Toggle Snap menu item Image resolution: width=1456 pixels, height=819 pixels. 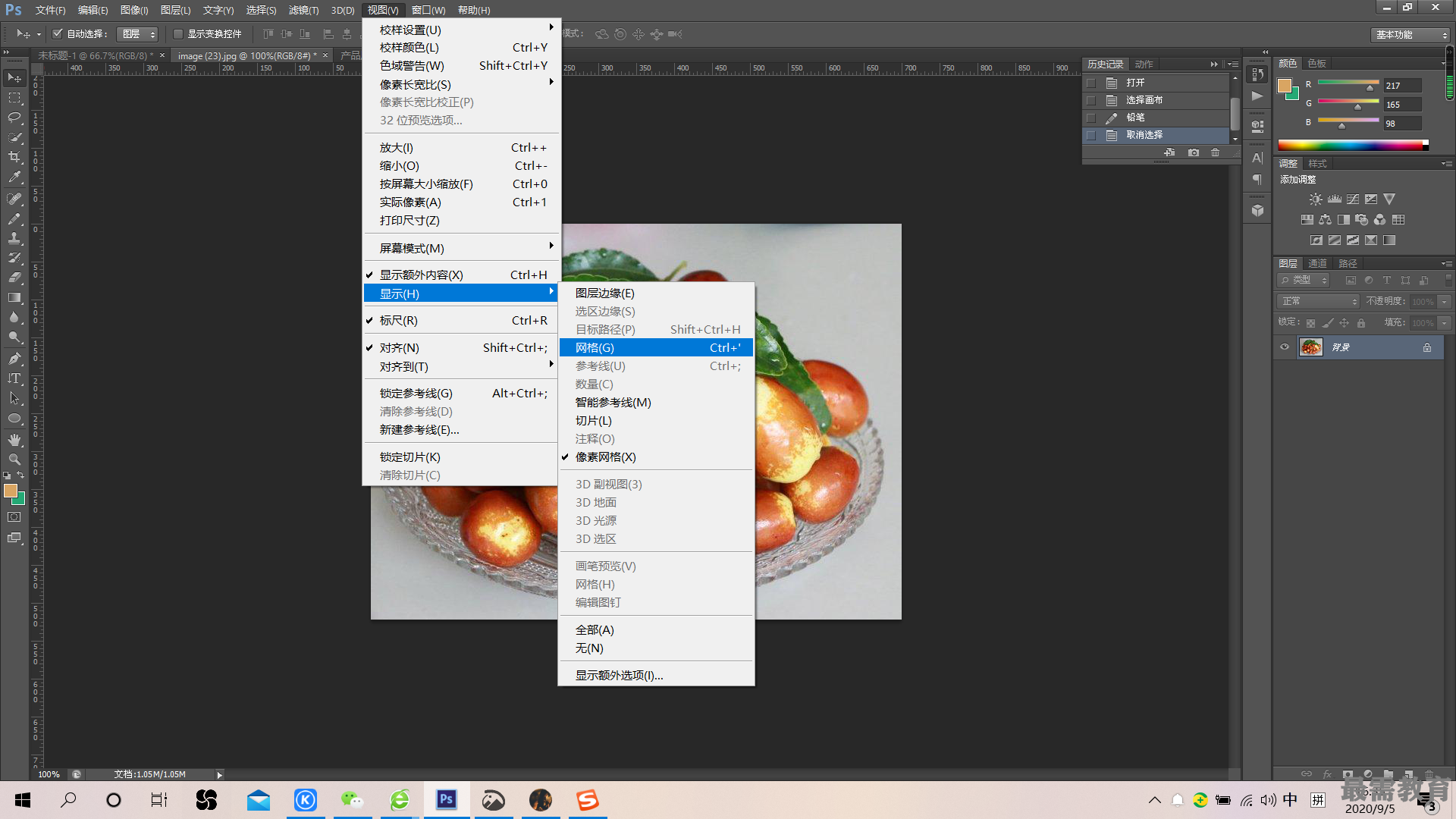(x=461, y=348)
